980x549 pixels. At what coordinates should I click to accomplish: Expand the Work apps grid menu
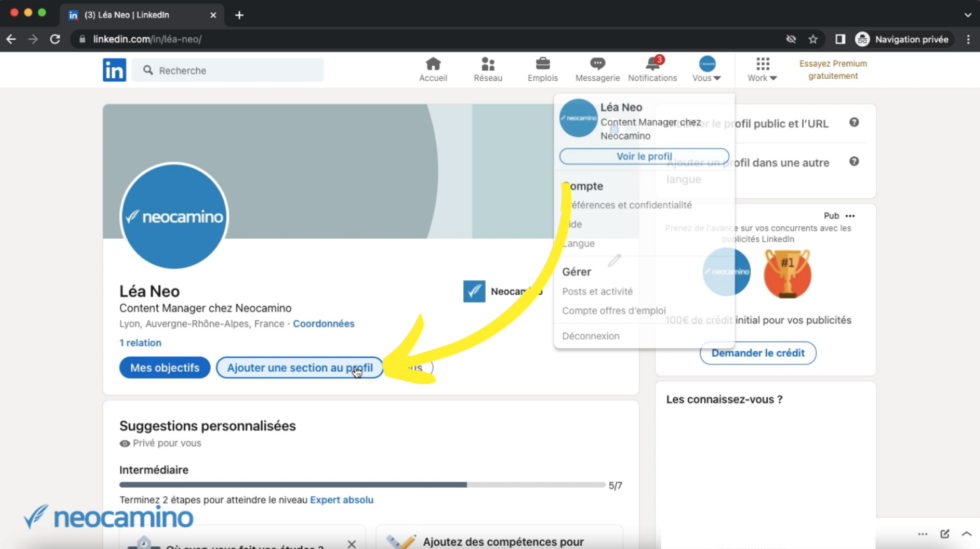tap(762, 69)
